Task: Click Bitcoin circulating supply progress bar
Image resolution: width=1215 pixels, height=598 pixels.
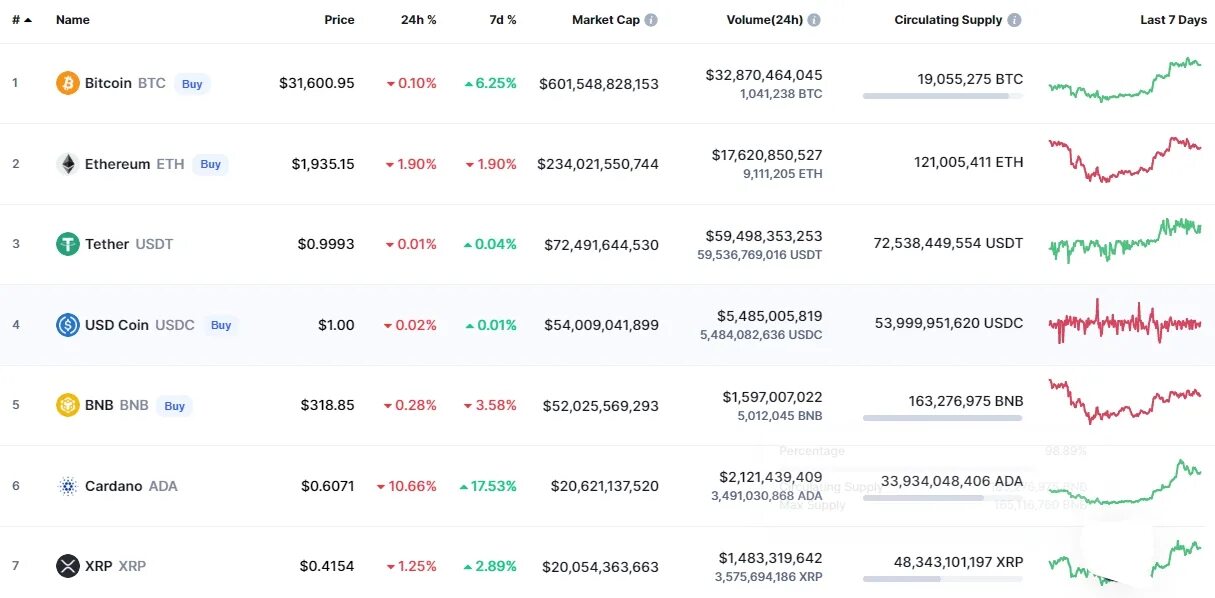Action: (x=943, y=96)
